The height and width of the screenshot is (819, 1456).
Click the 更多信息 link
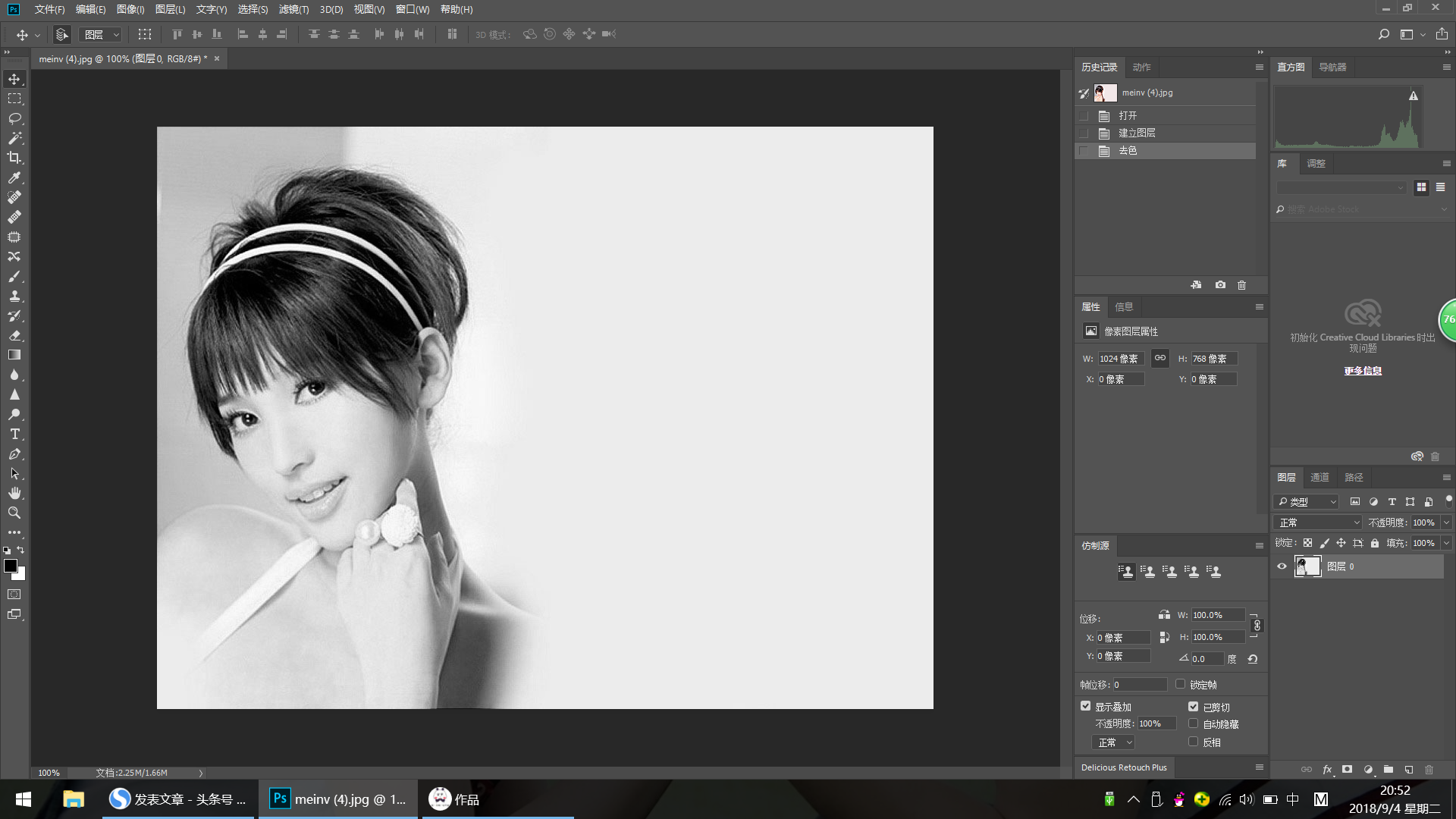(x=1363, y=371)
